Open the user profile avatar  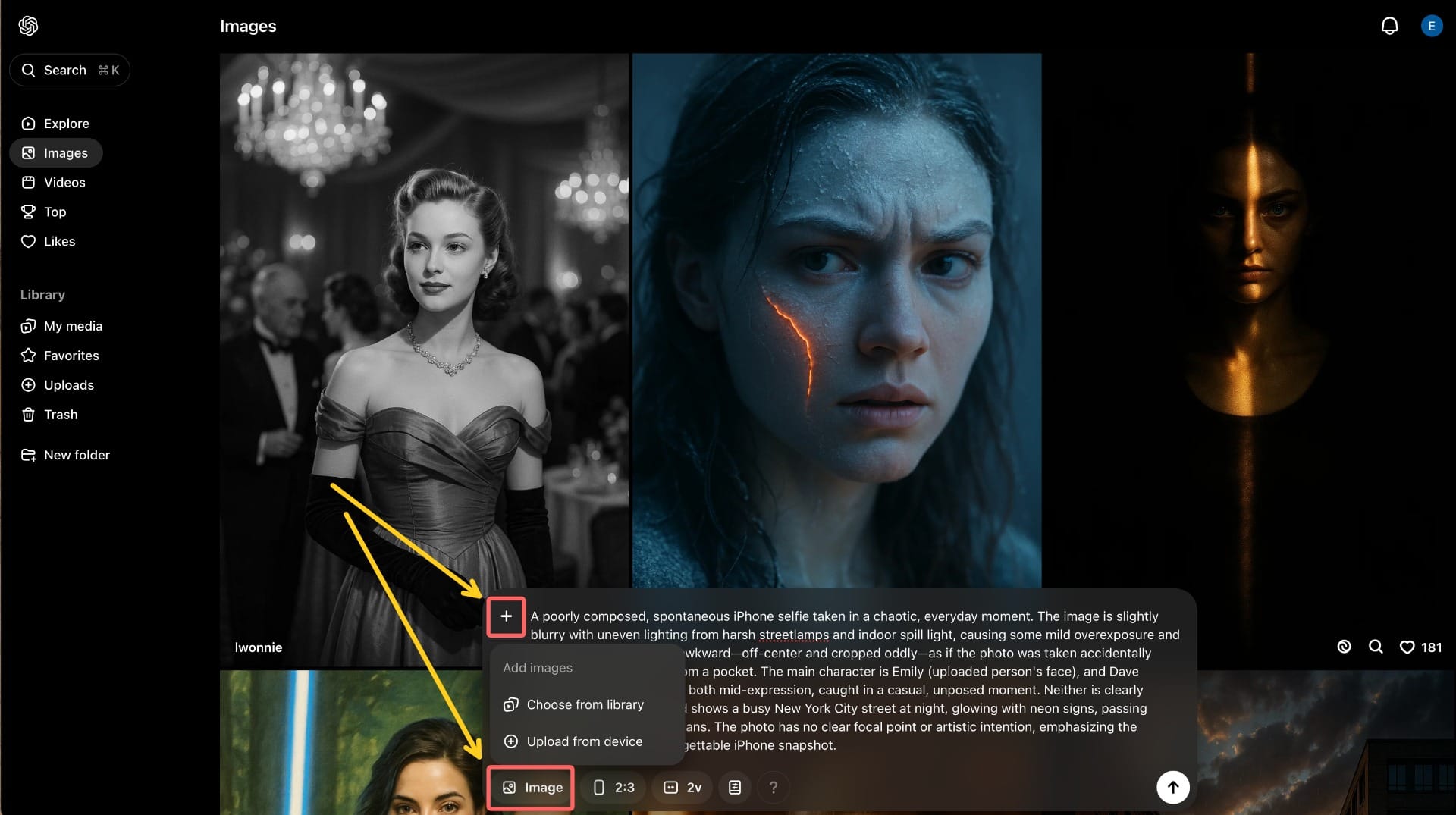1431,26
